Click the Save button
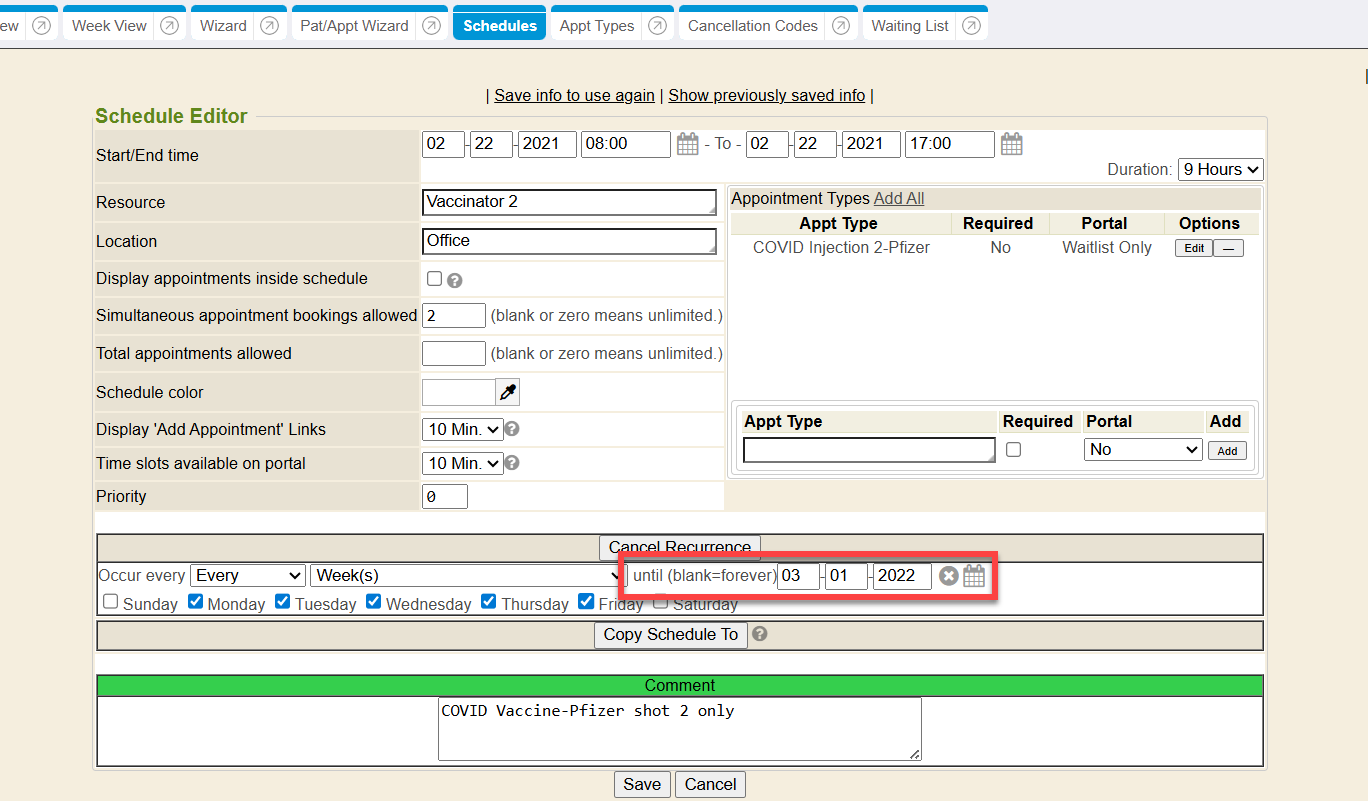The height and width of the screenshot is (801, 1368). coord(641,784)
